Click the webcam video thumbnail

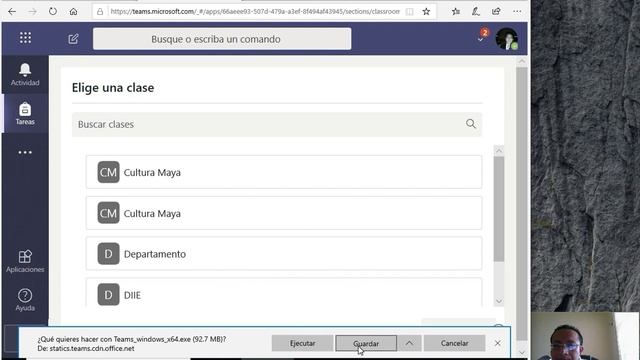pyautogui.click(x=585, y=336)
